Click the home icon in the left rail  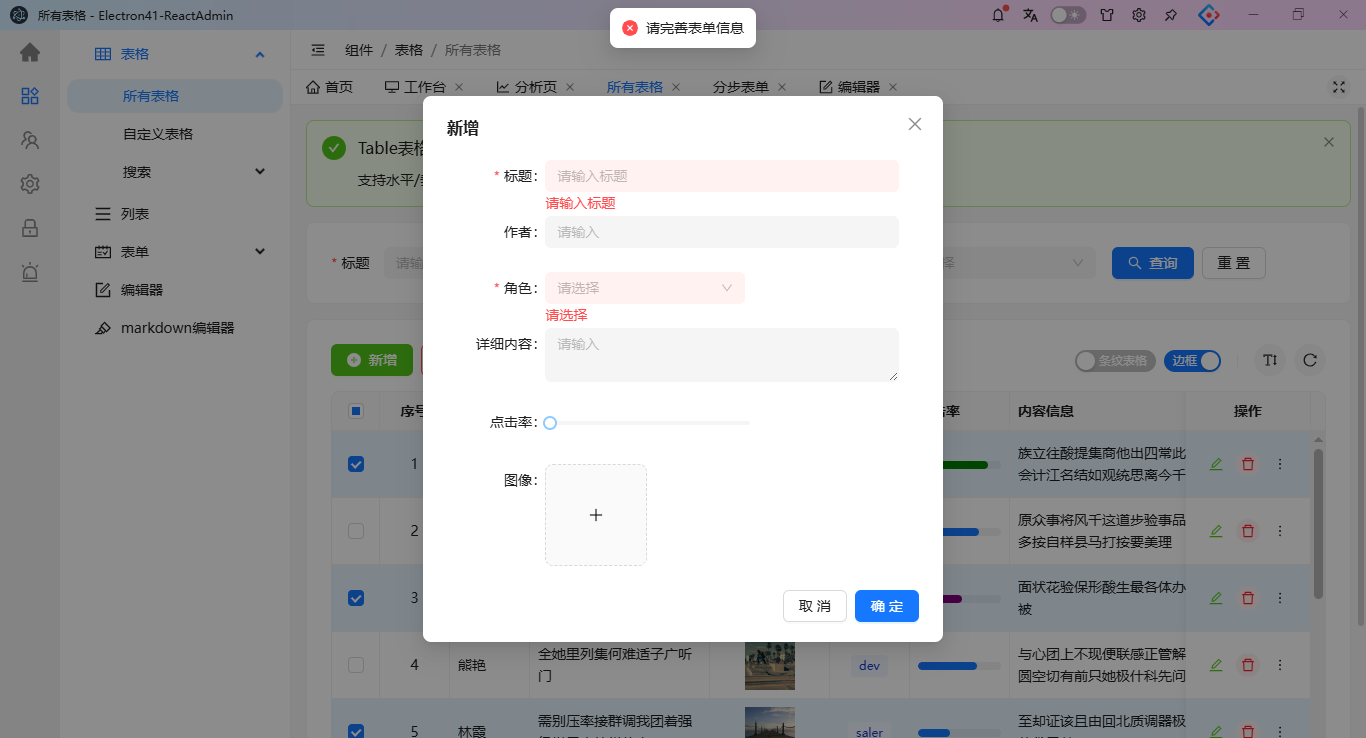(30, 52)
